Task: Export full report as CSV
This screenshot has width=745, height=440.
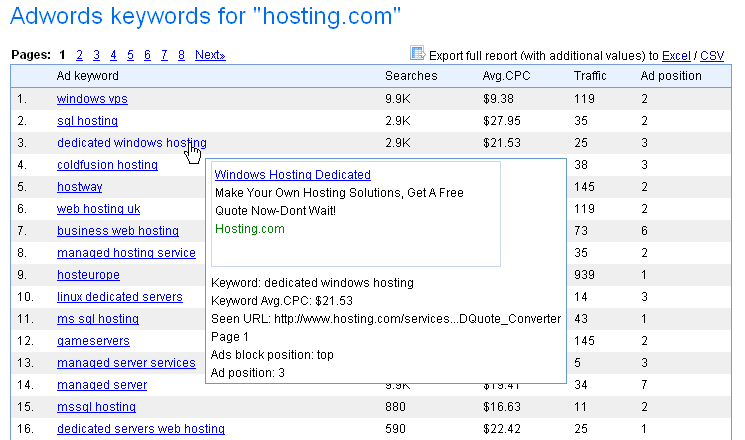Action: point(712,56)
